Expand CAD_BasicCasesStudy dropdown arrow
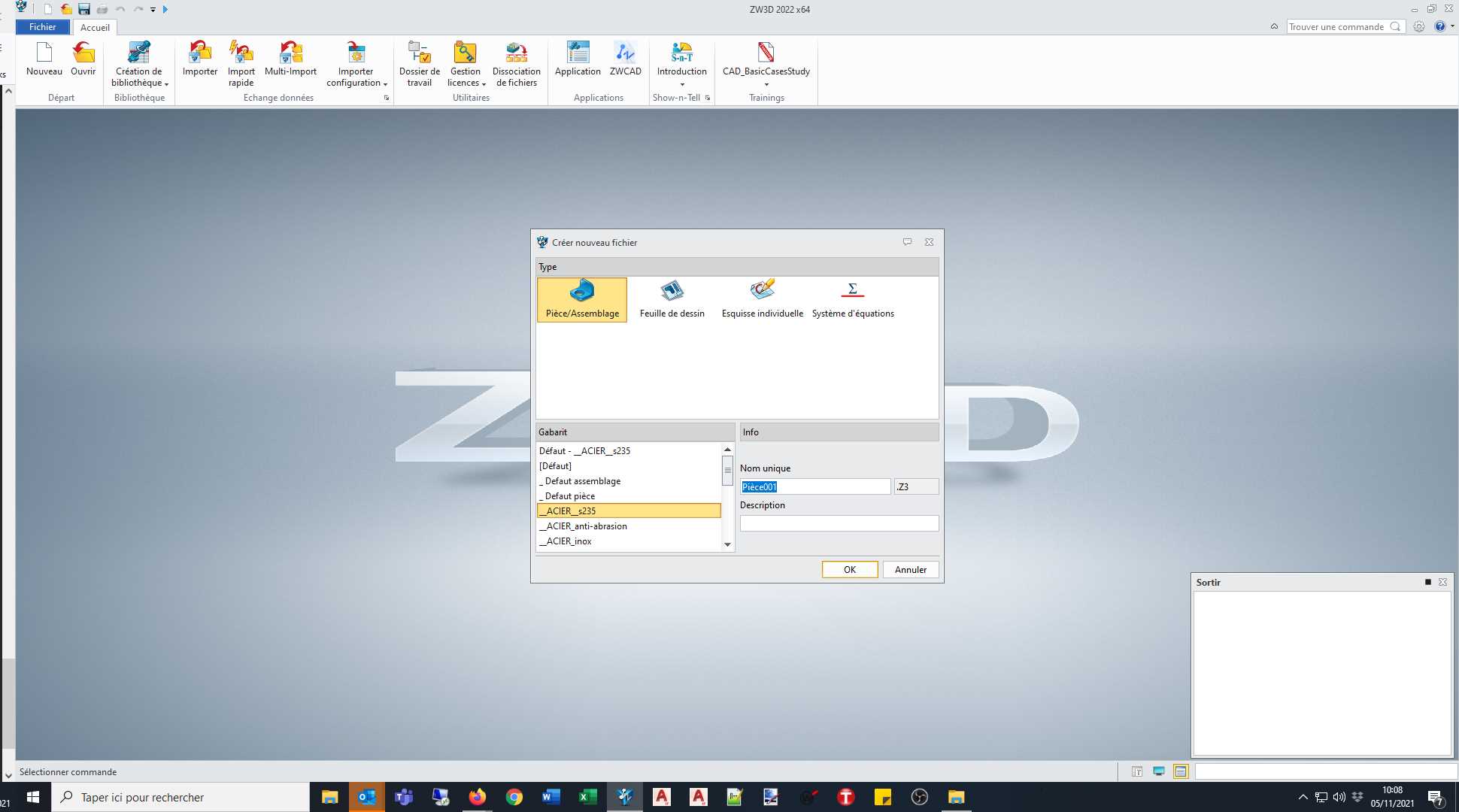 766,84
